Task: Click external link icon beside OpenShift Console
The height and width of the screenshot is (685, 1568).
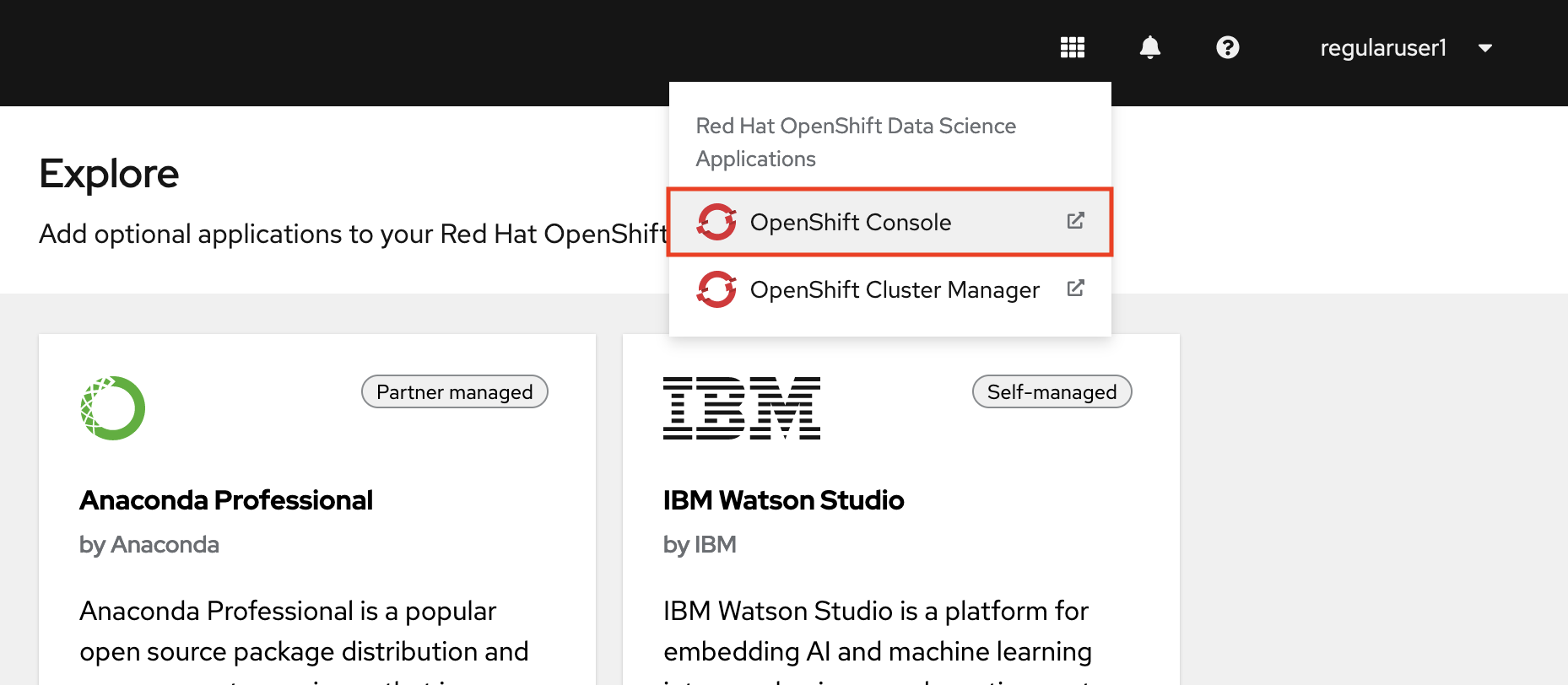Action: pos(1075,221)
